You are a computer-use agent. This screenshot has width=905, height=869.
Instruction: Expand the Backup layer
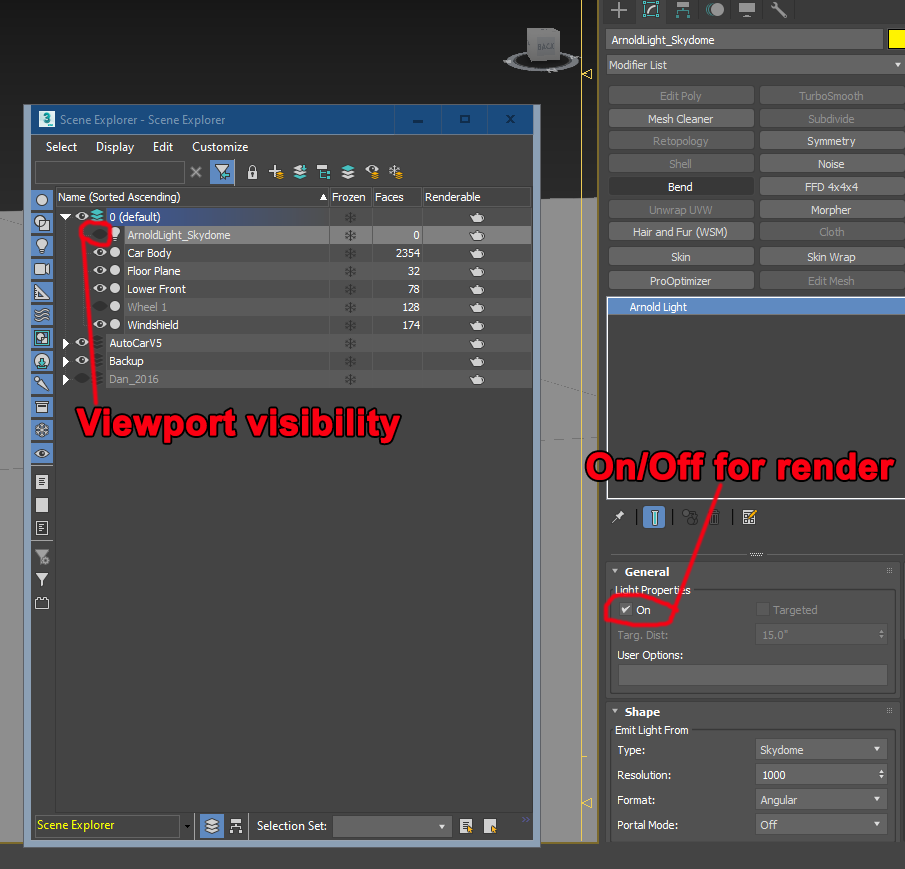[x=66, y=361]
